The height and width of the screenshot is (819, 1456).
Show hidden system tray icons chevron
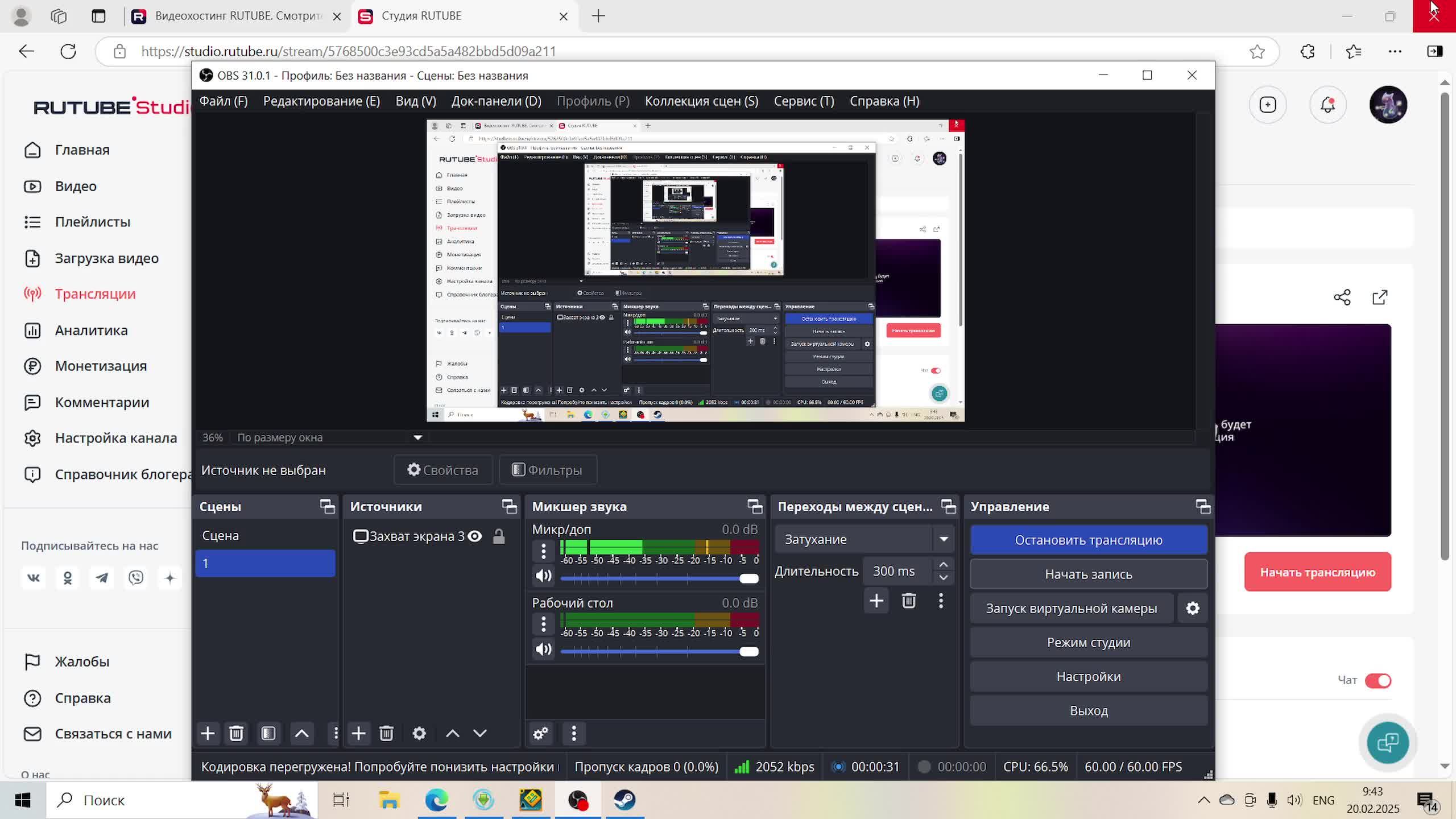coord(1203,800)
